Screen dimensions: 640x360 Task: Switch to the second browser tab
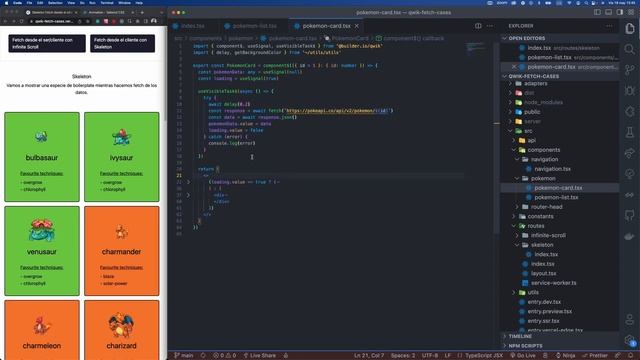(x=108, y=12)
